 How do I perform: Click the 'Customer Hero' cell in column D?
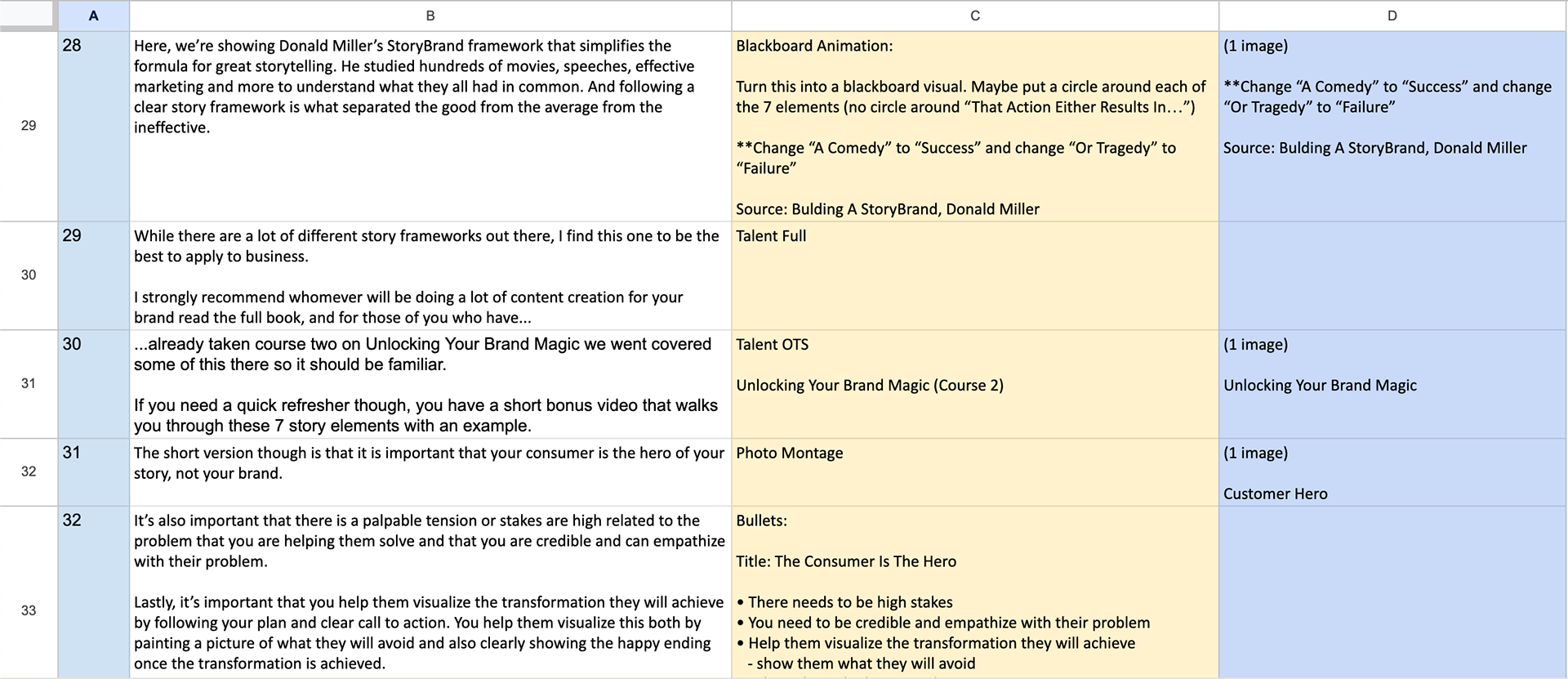point(1393,471)
